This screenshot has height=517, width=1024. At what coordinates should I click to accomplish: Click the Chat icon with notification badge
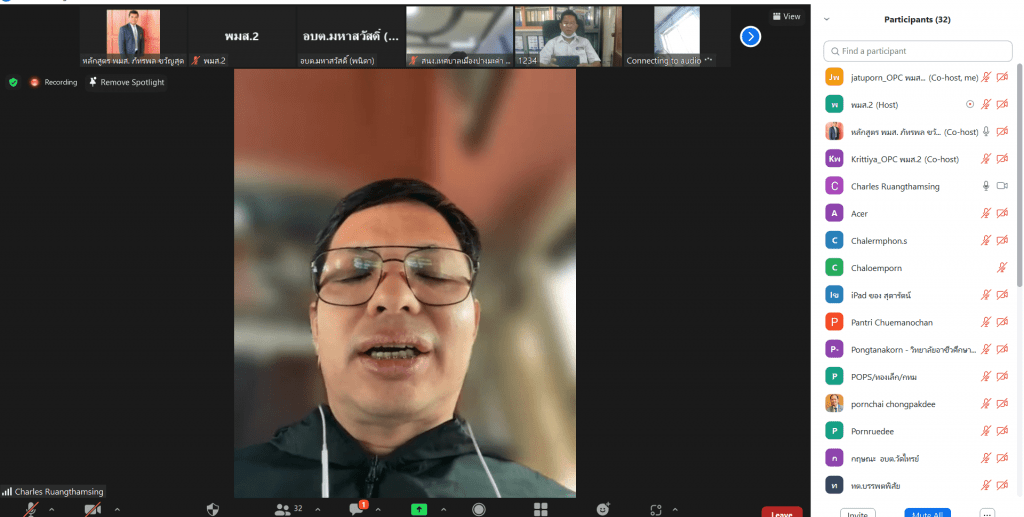(x=356, y=509)
